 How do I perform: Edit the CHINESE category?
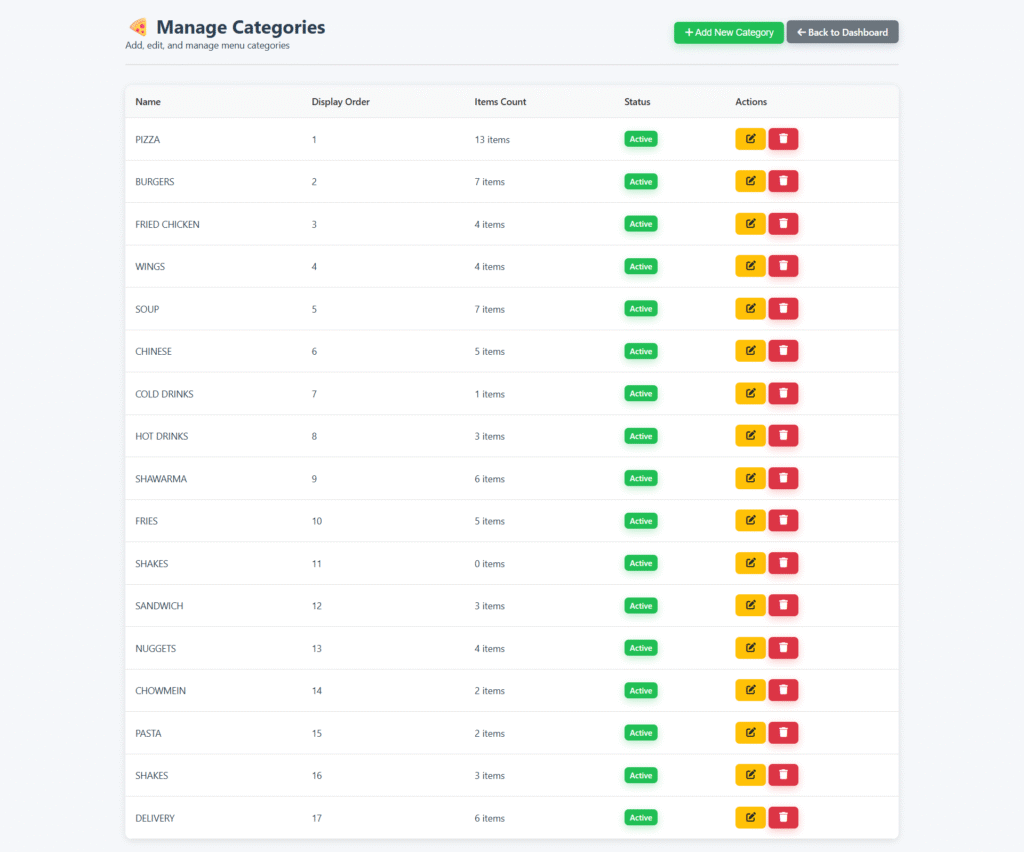pos(750,351)
